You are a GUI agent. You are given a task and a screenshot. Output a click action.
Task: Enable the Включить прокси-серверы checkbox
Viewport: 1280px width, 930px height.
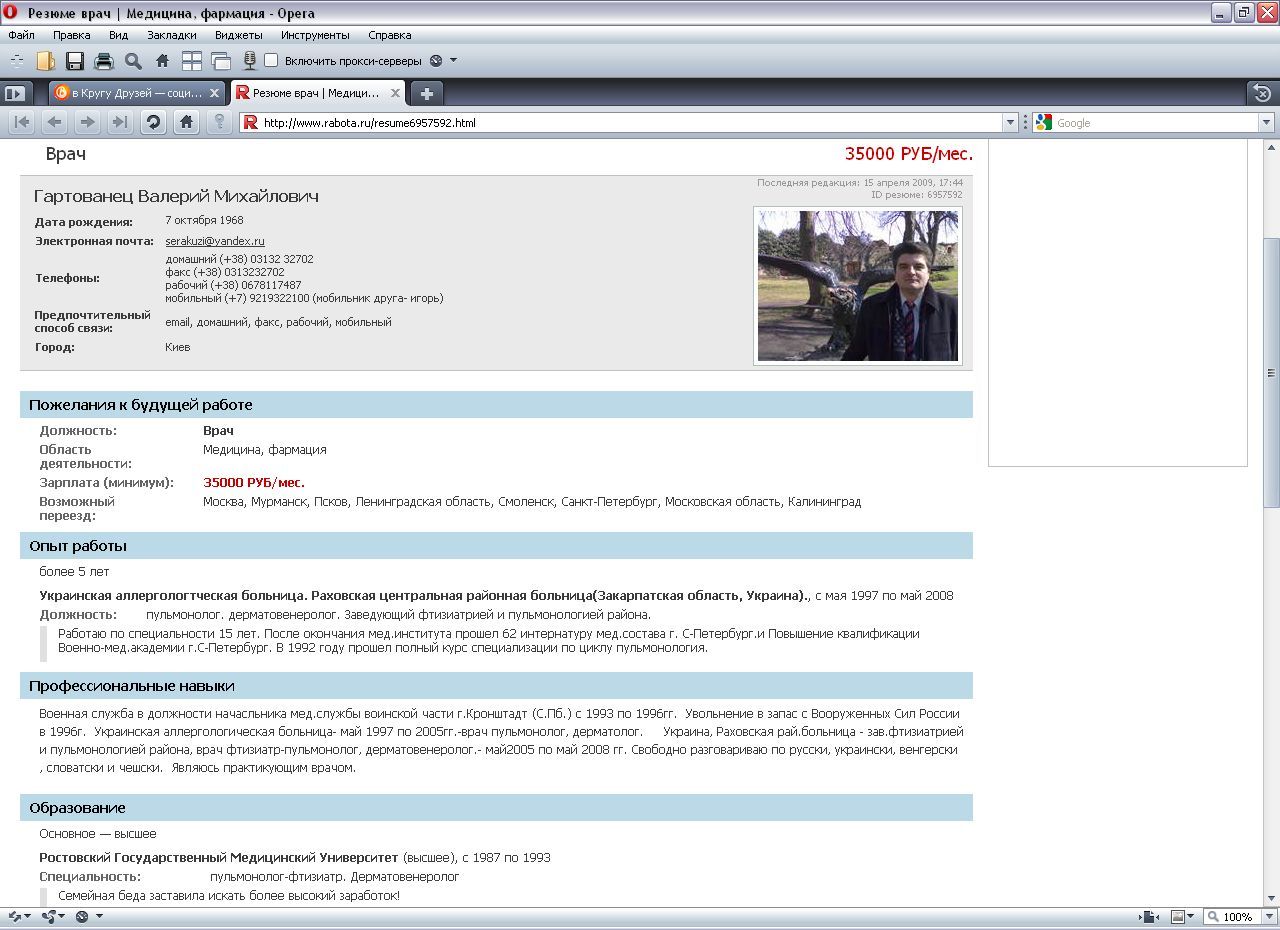pyautogui.click(x=271, y=61)
